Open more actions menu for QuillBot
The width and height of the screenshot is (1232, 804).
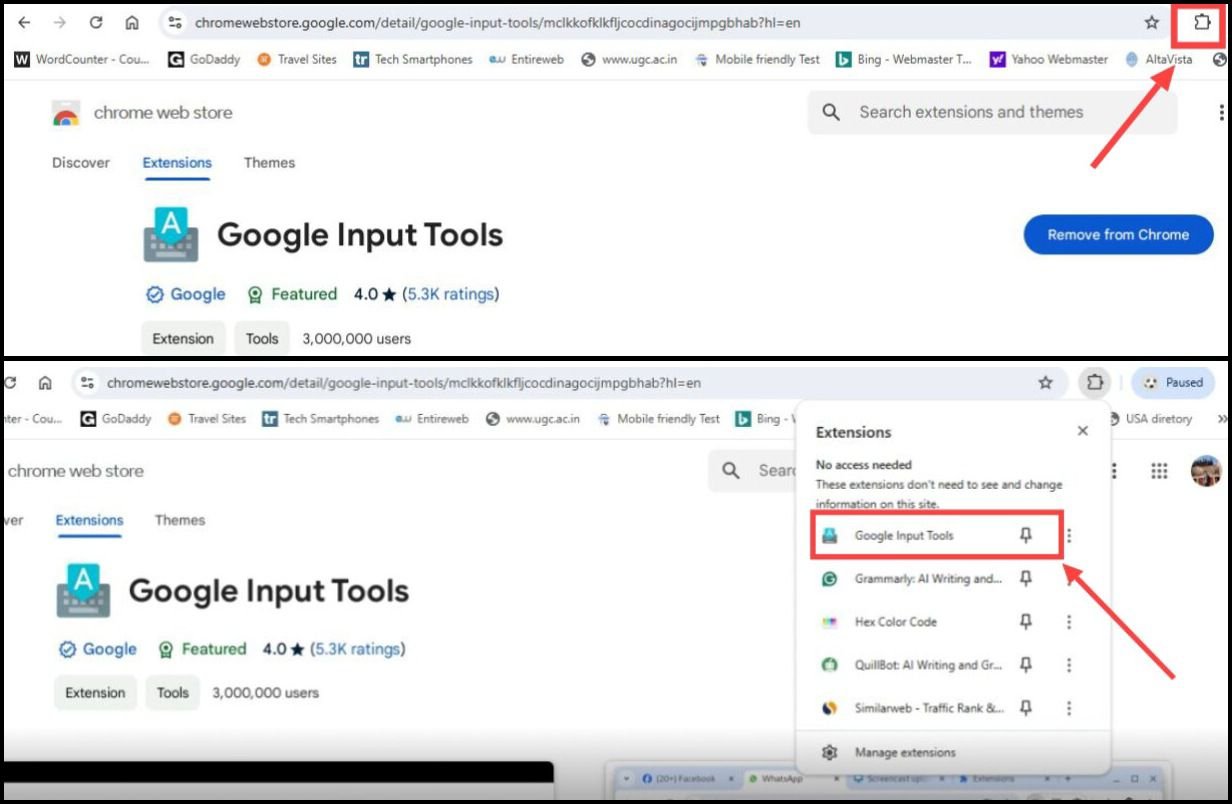(1069, 665)
